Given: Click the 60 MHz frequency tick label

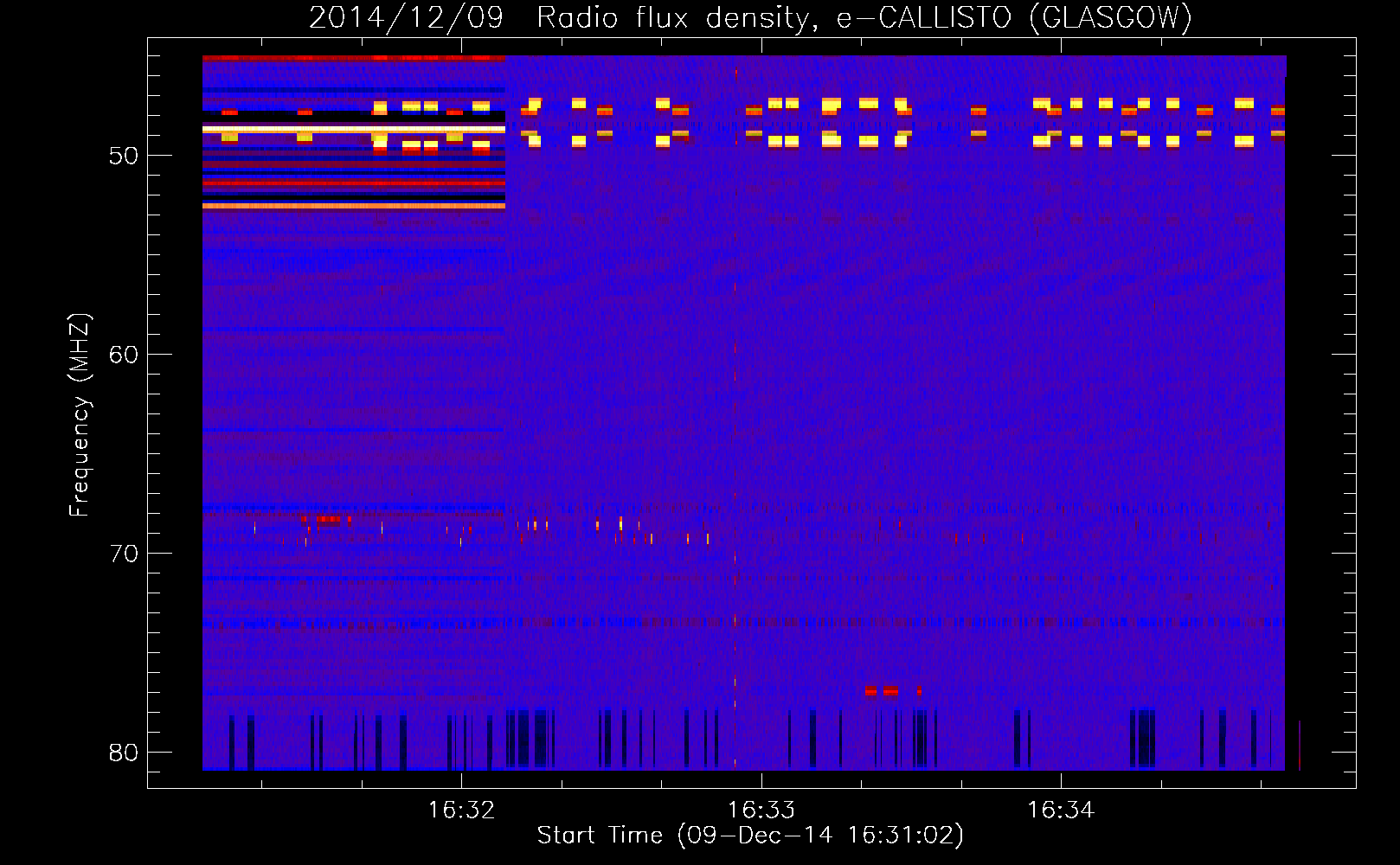Looking at the screenshot, I should tap(124, 355).
